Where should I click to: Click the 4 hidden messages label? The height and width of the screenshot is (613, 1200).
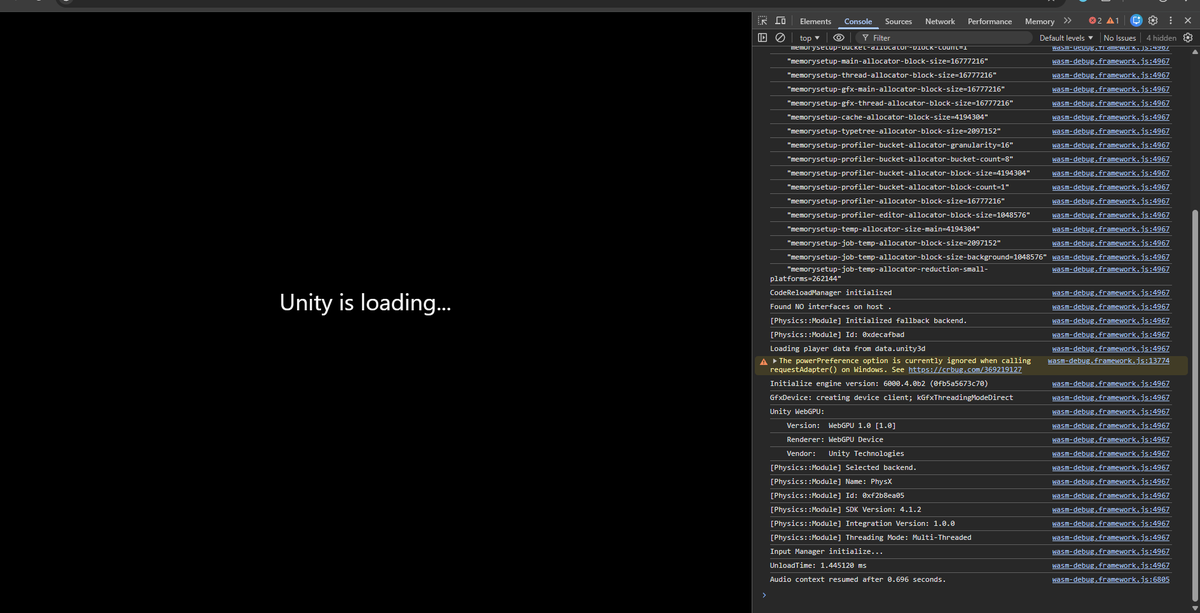click(x=1162, y=38)
